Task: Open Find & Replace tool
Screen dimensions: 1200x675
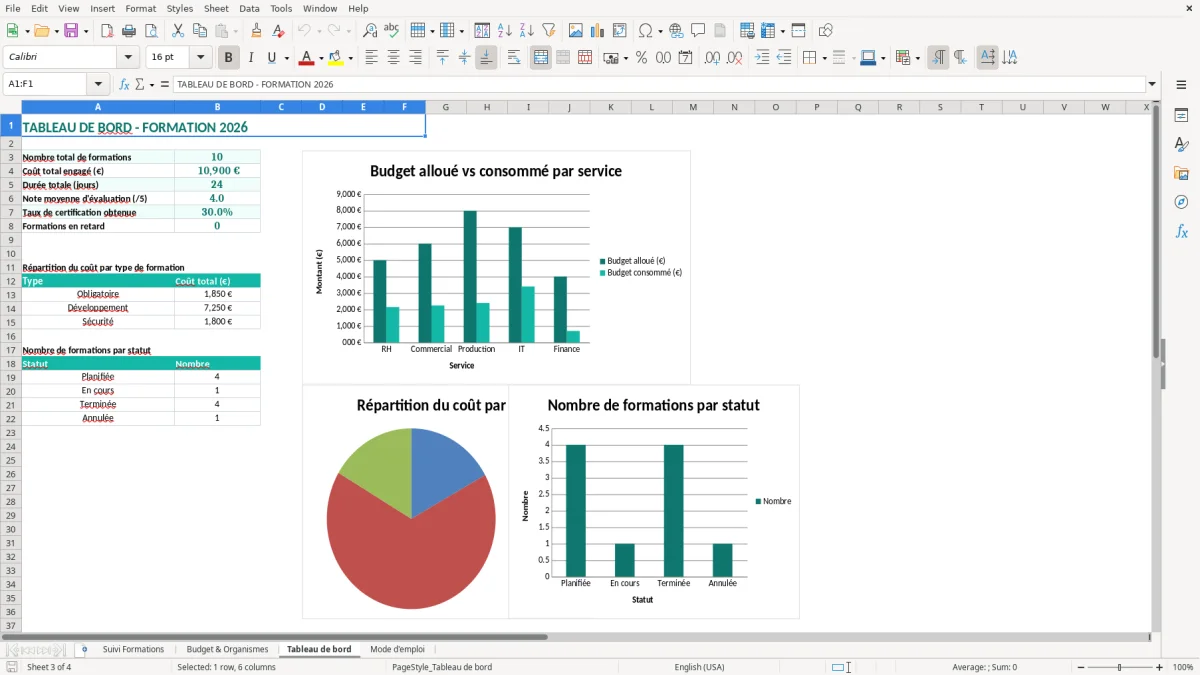Action: (x=370, y=31)
